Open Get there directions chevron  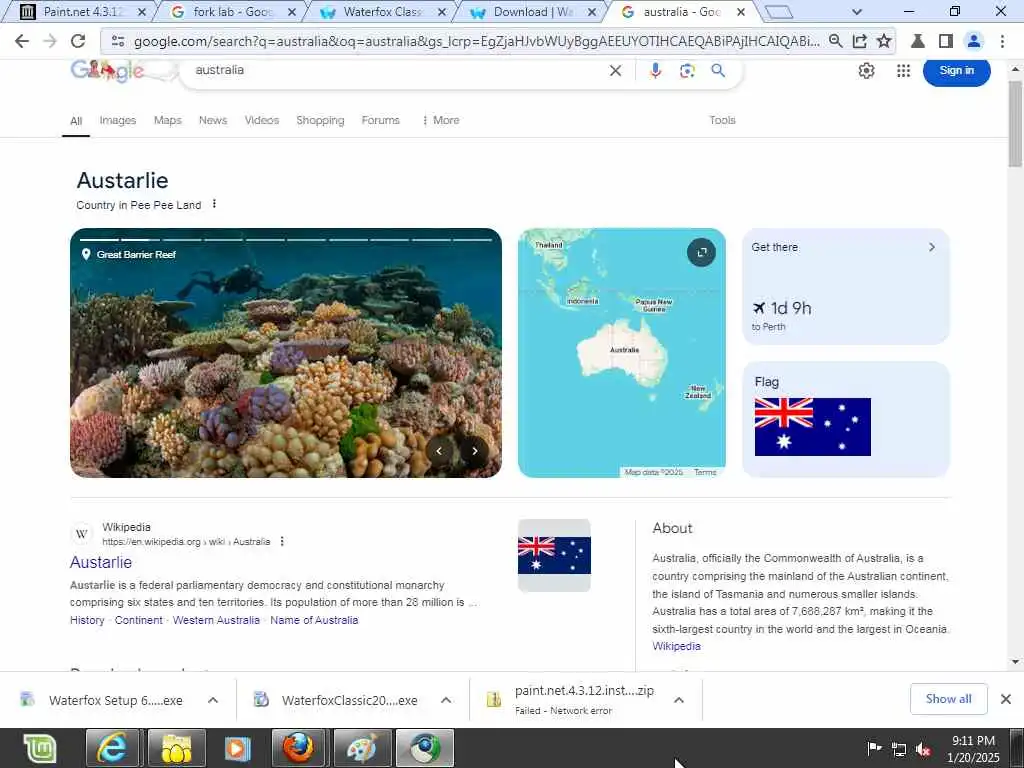[x=932, y=247]
